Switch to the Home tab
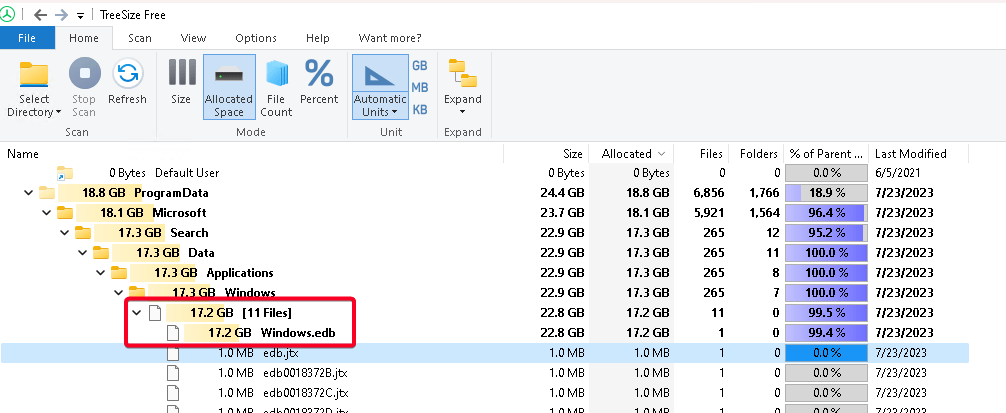Screen dimensions: 1006x413 click(x=84, y=38)
